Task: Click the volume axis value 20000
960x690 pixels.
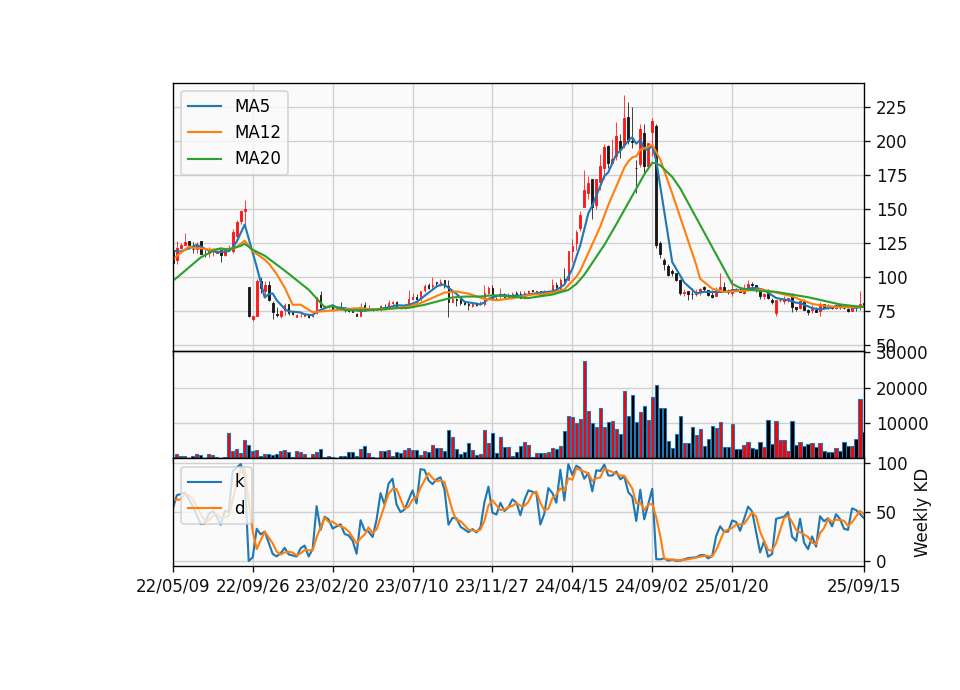Action: click(902, 389)
